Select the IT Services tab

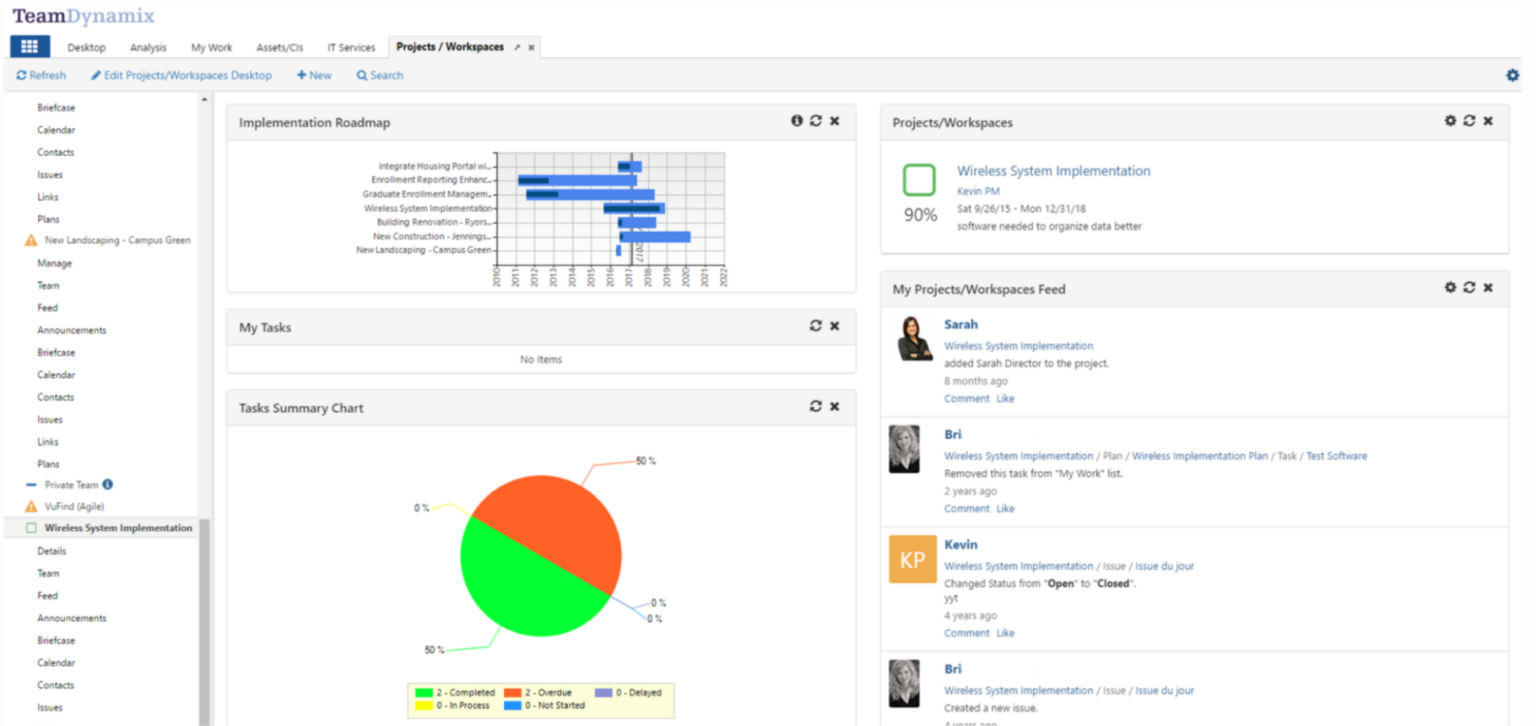pyautogui.click(x=351, y=46)
